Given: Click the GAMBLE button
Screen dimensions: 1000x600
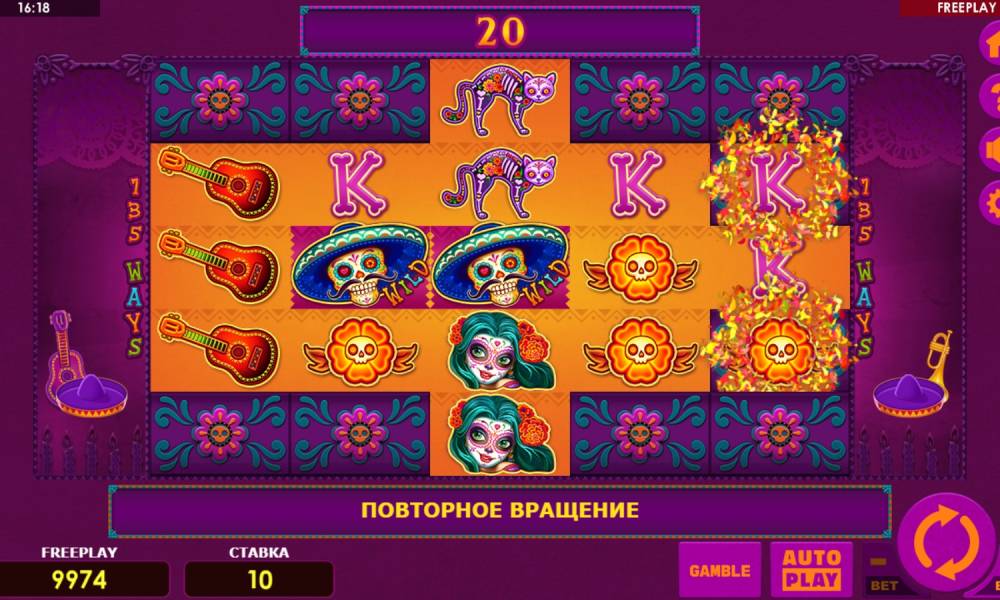Looking at the screenshot, I should [x=719, y=569].
